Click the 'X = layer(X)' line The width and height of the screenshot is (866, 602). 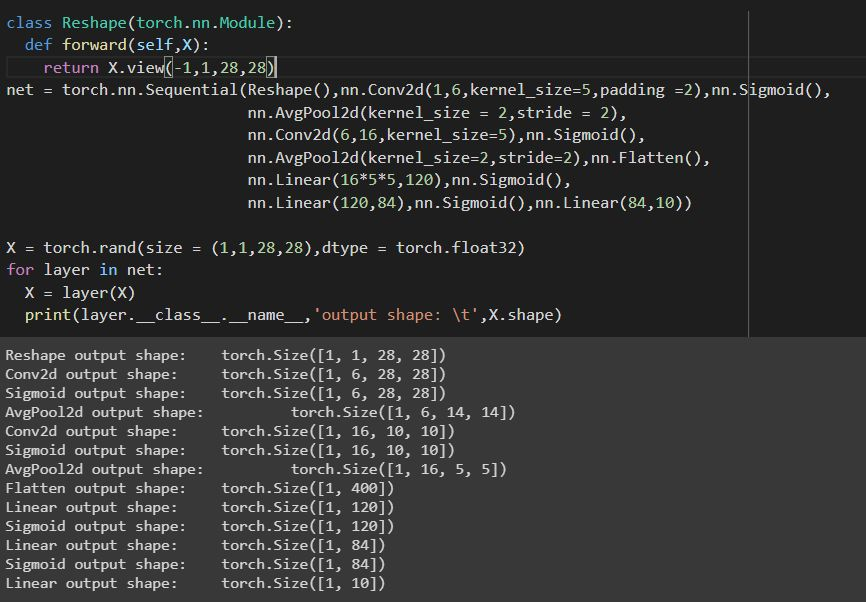[80, 293]
